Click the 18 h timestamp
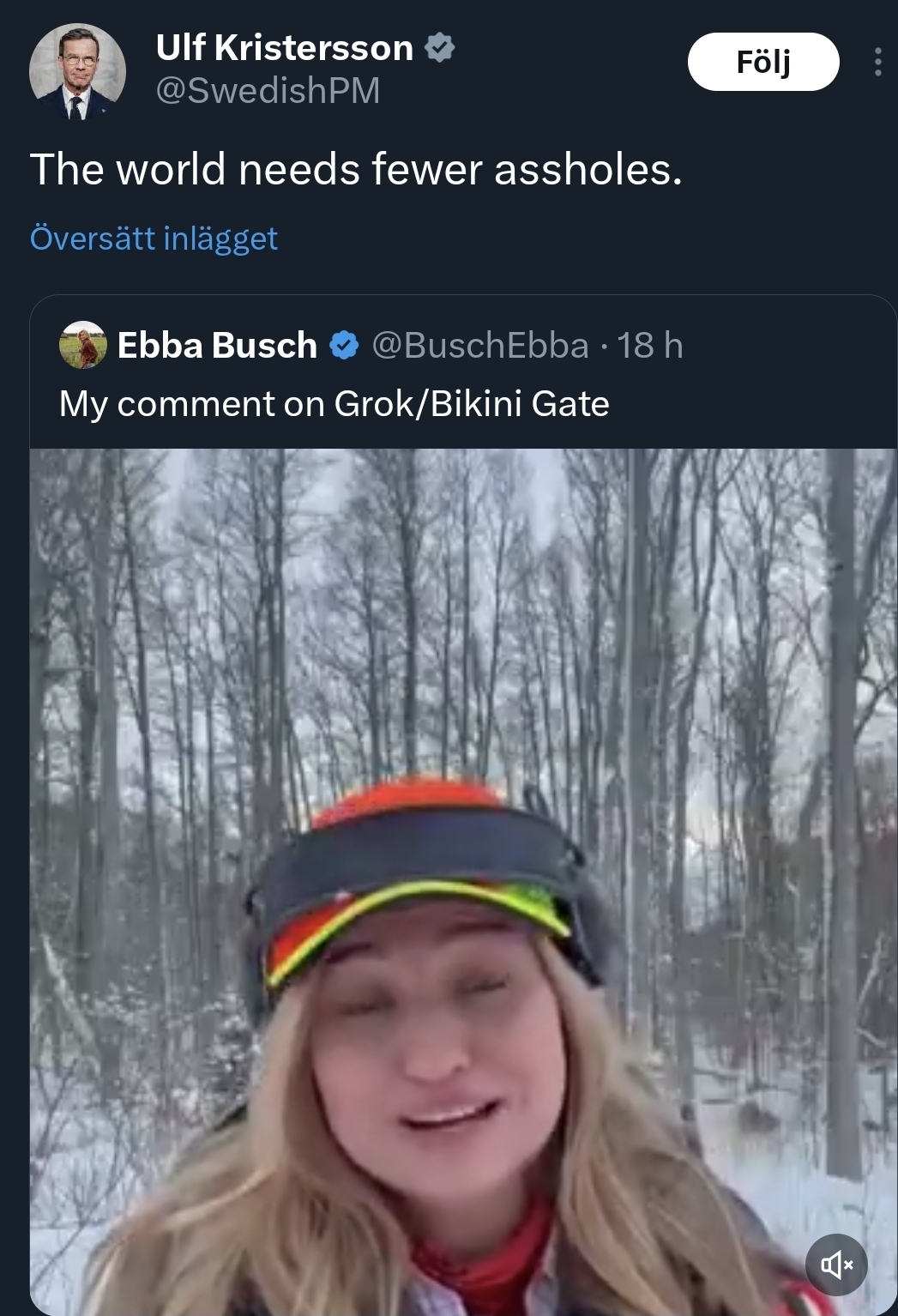 pyautogui.click(x=650, y=346)
